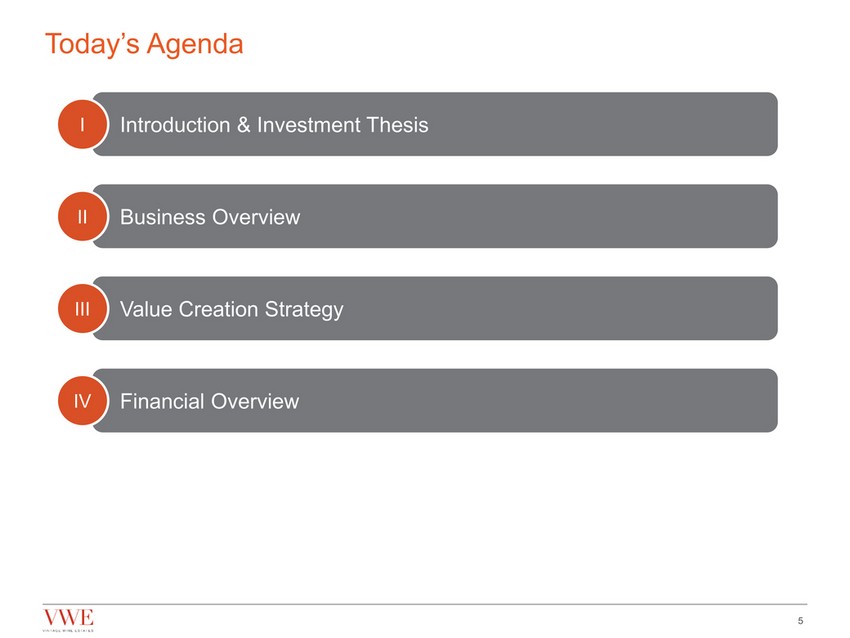Screen dimensions: 850x638
Task: Select the orange circle numbered III
Action: (x=83, y=309)
